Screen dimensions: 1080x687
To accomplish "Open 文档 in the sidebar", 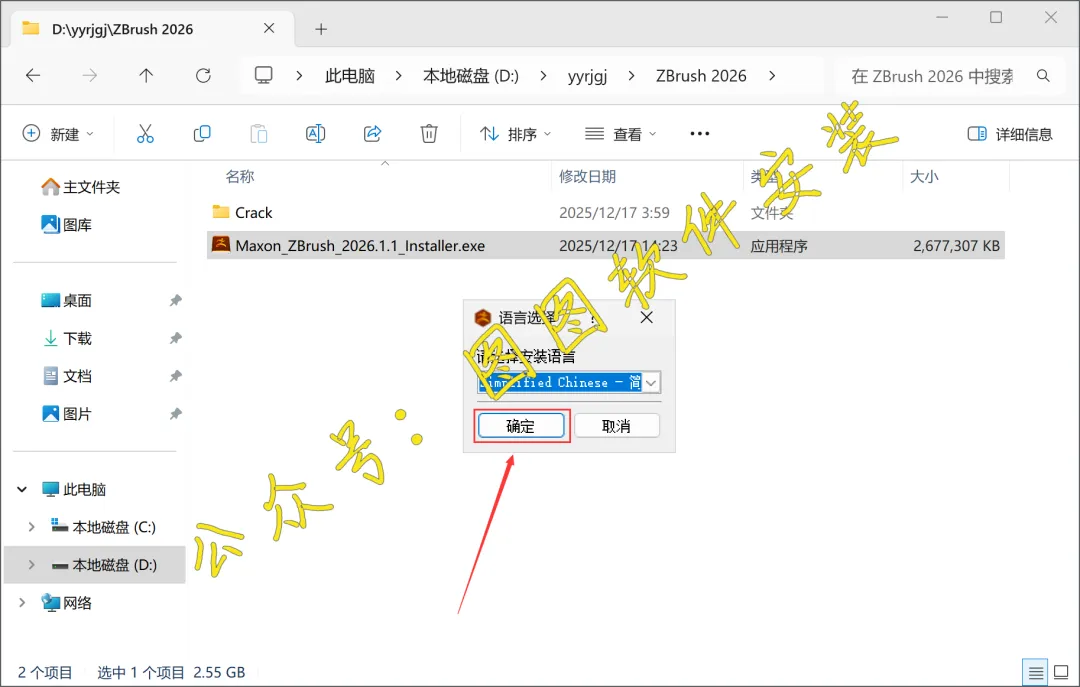I will tap(67, 376).
